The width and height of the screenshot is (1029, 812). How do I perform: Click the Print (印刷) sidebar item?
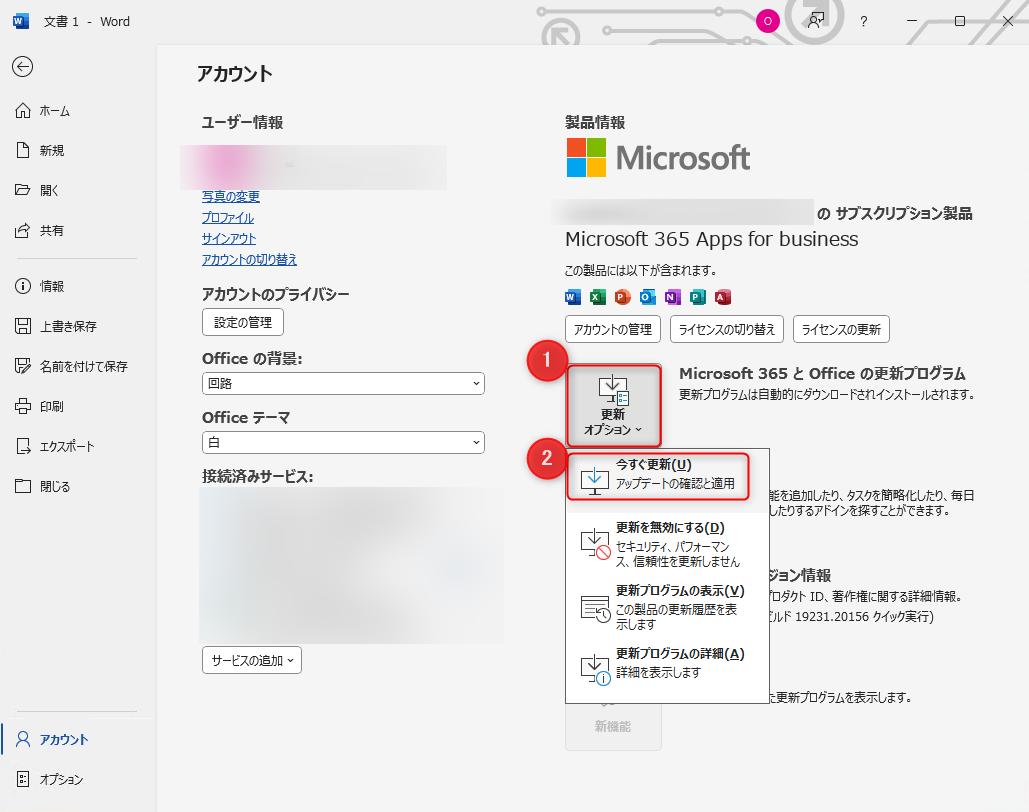[x=51, y=406]
